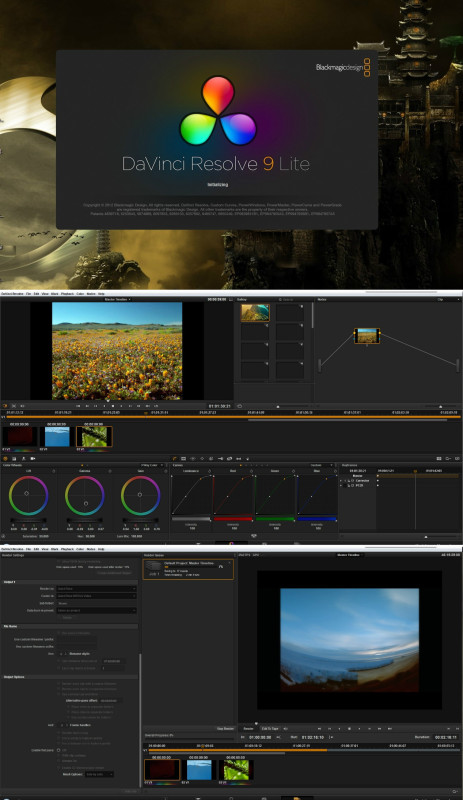The width and height of the screenshot is (463, 800).
Task: Click the gallery panel vertical scrollbar
Action: coord(312,315)
